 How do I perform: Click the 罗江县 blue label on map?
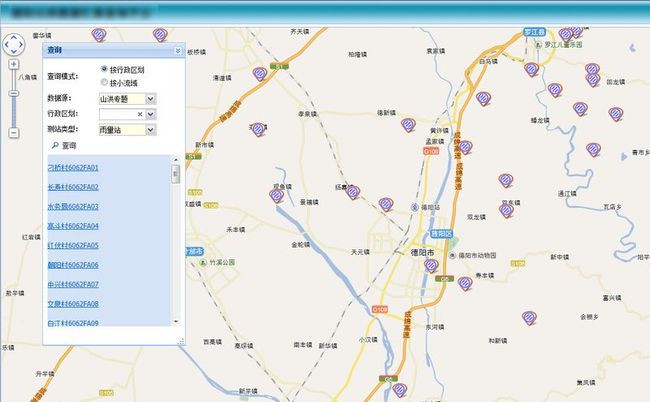tap(535, 32)
